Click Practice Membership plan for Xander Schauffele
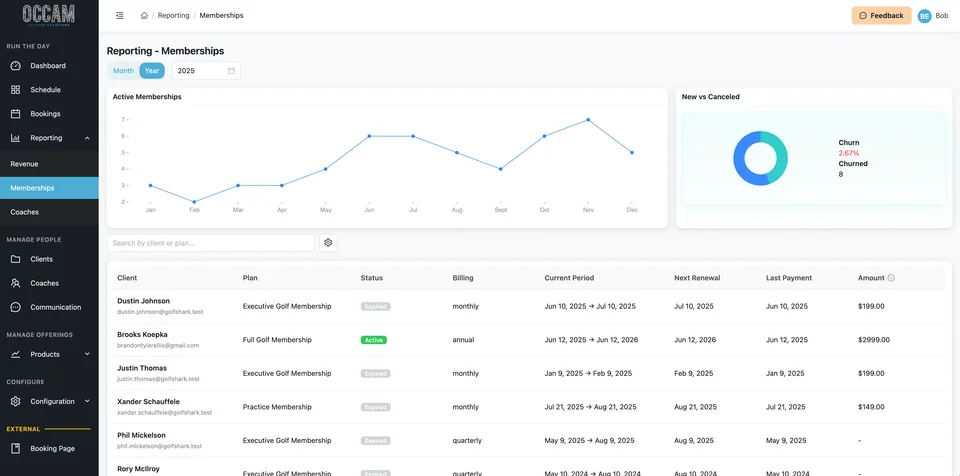The image size is (960, 476). pos(277,407)
